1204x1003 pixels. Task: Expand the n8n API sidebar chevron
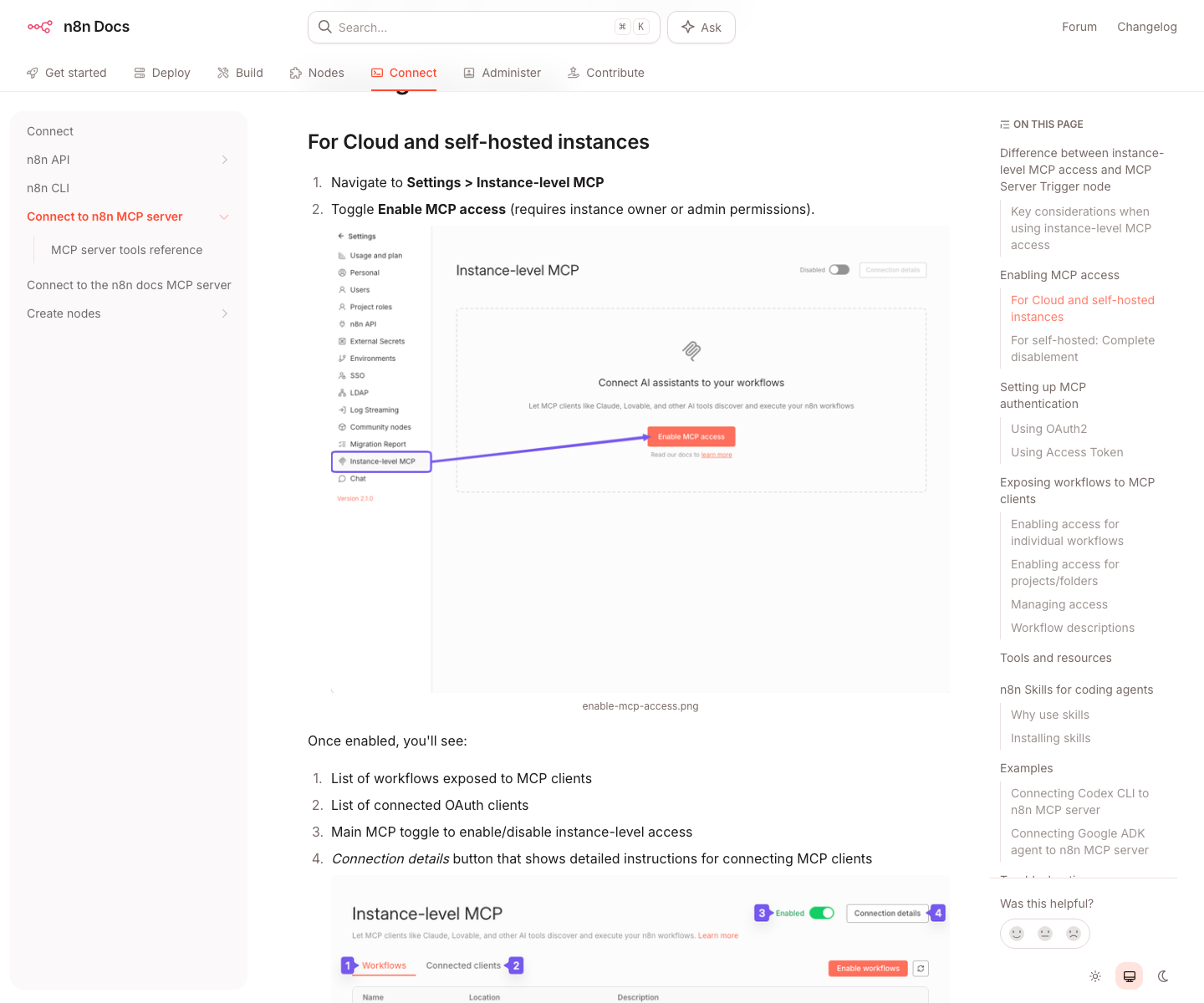(224, 160)
